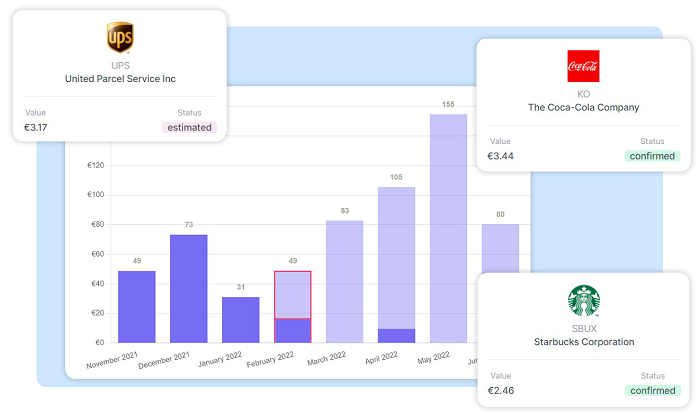The image size is (700, 414).
Task: Click the SBUX ticker symbol text
Action: pos(583,329)
